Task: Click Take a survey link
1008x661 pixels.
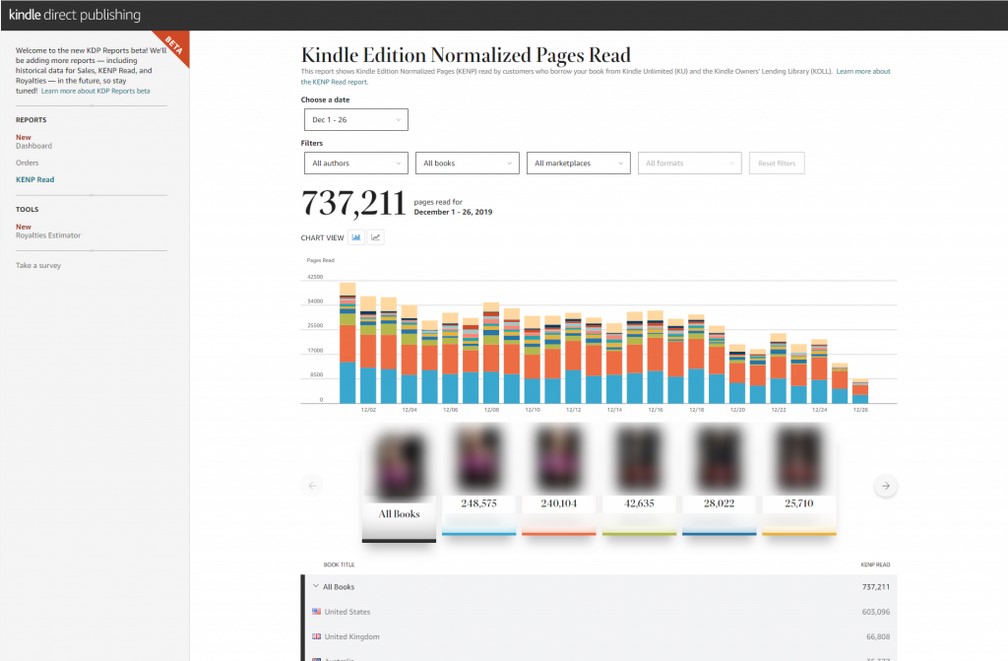Action: click(39, 265)
